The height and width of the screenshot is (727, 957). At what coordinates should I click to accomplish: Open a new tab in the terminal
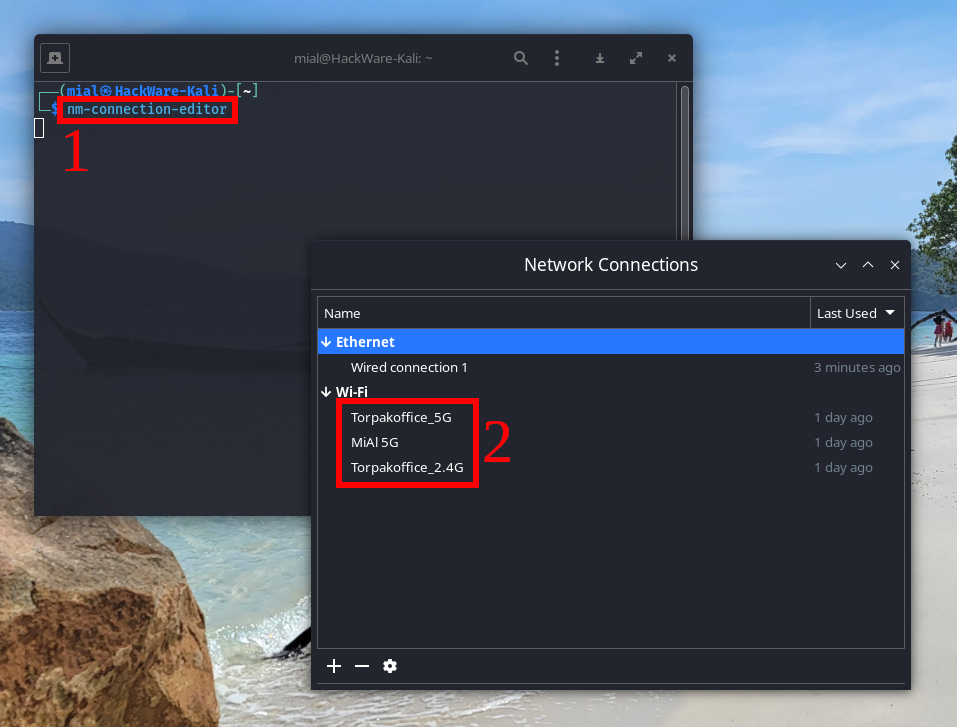pos(54,58)
